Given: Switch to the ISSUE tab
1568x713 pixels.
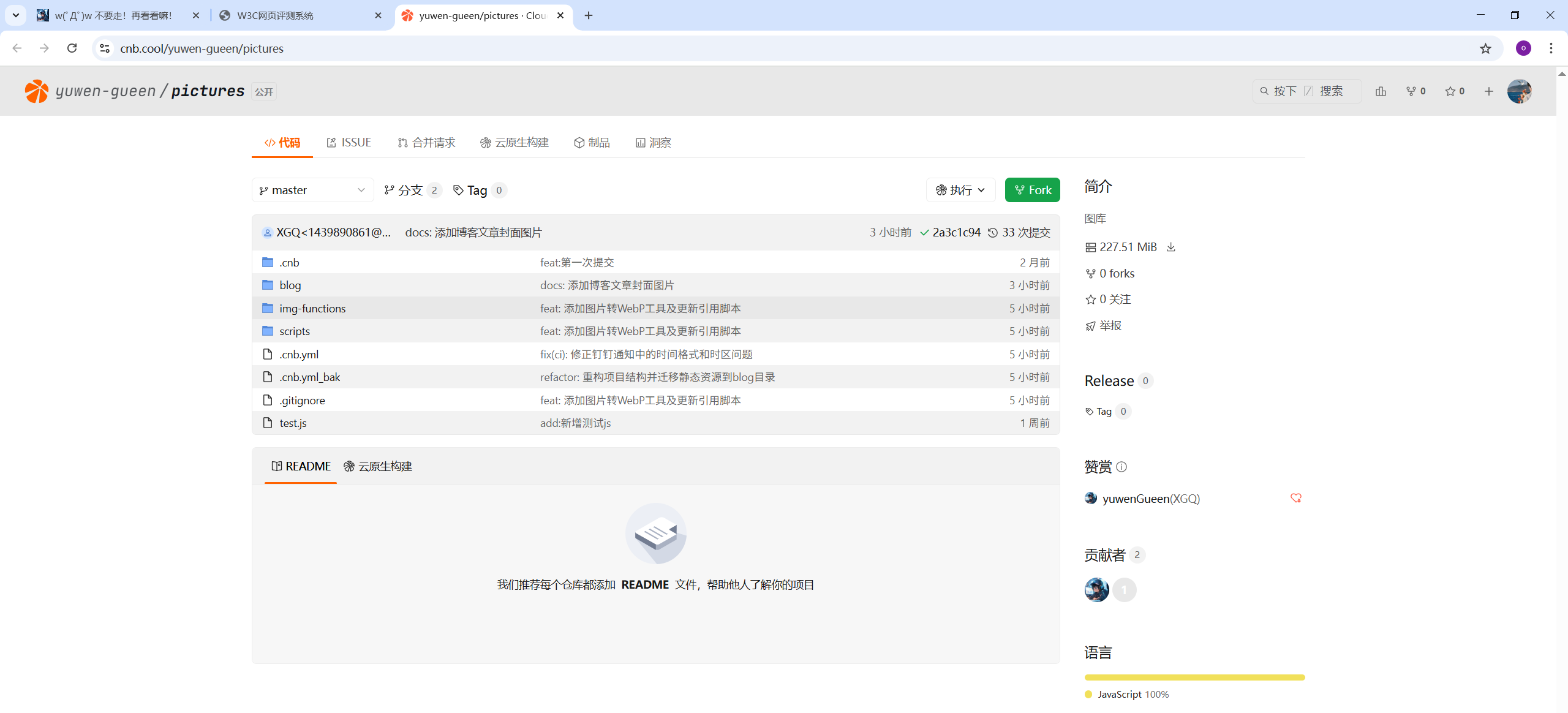Looking at the screenshot, I should click(349, 143).
